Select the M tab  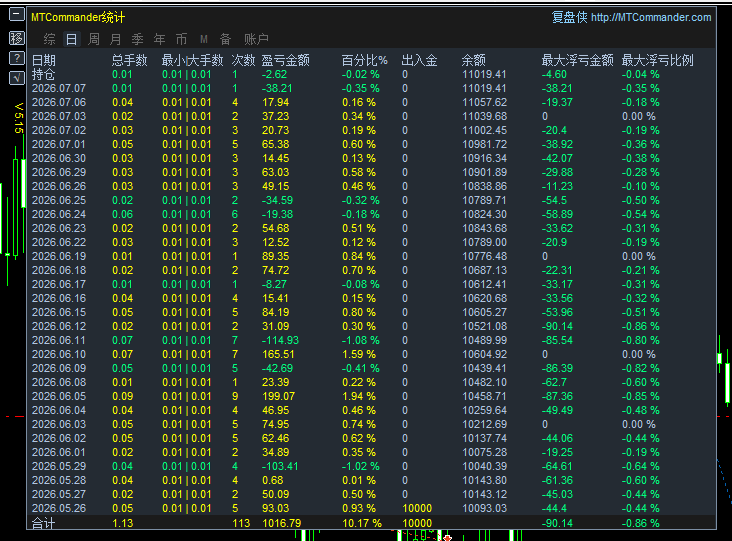204,39
